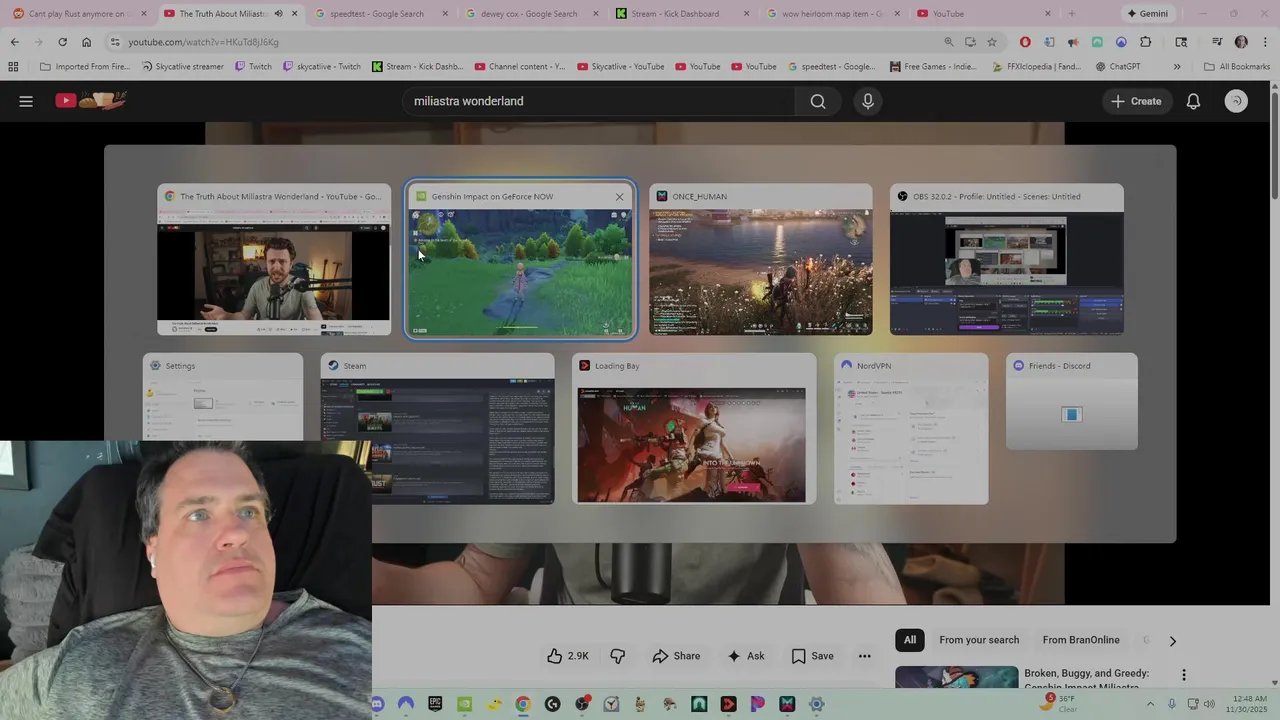Viewport: 1280px width, 720px height.
Task: Open YouTube notifications bell
Action: 1193,101
